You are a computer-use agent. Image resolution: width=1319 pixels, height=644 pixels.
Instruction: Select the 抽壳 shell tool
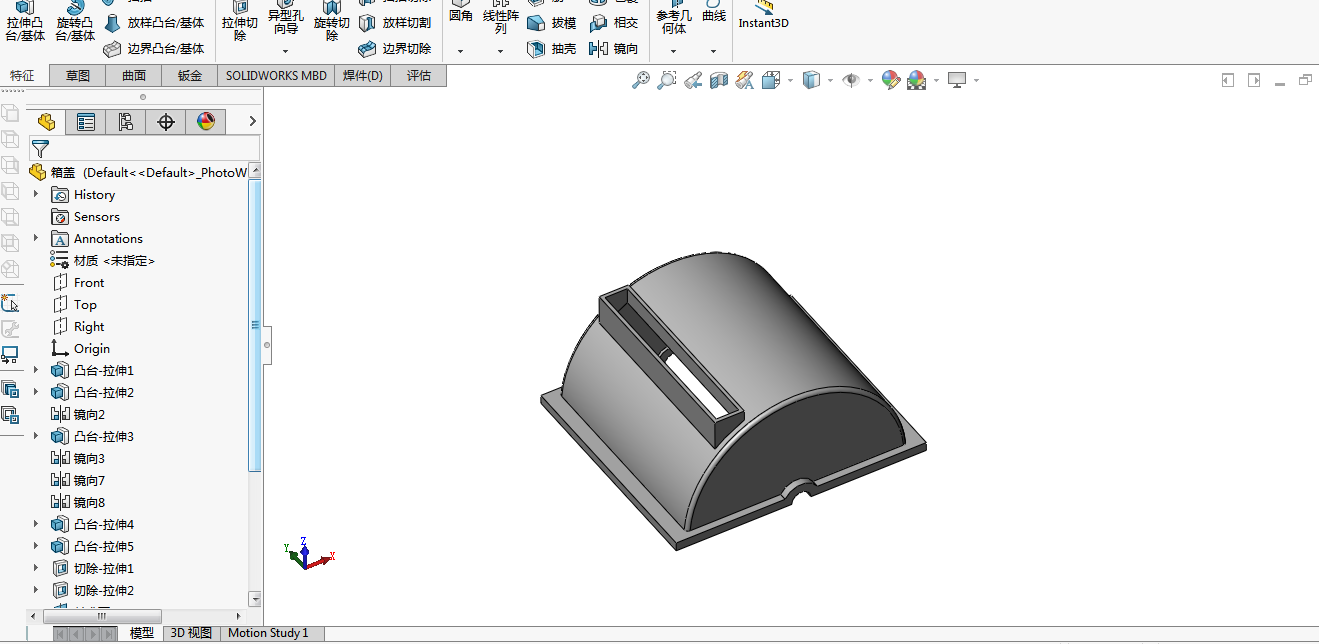pos(552,48)
